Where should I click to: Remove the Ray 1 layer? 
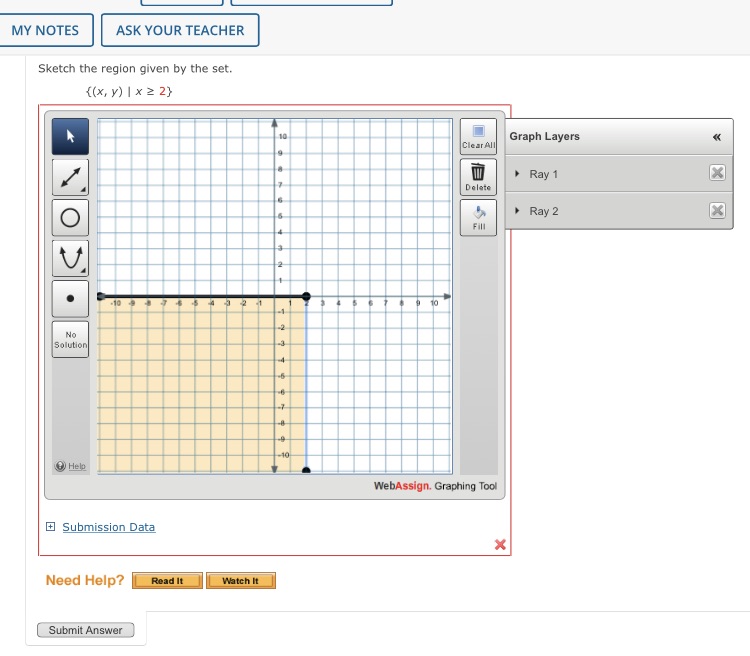[717, 173]
